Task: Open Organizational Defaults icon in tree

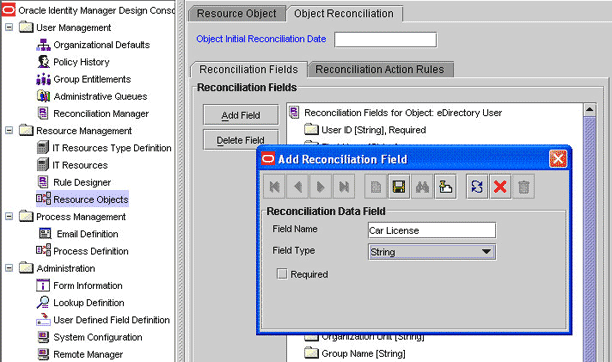Action: point(43,45)
